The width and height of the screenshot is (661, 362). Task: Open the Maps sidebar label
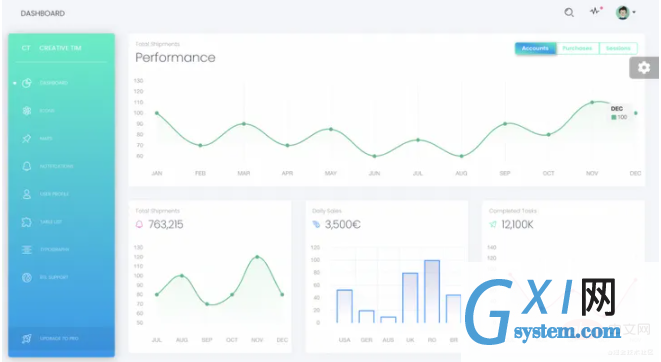pyautogui.click(x=46, y=138)
